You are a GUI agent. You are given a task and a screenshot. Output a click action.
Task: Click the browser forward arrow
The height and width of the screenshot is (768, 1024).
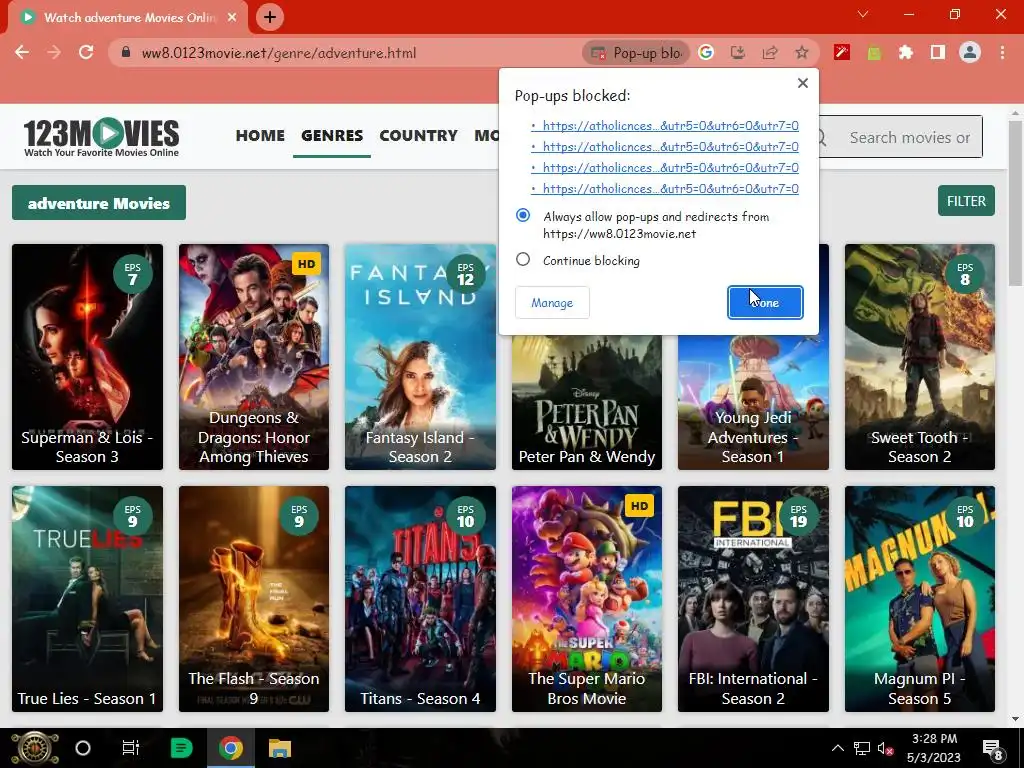tap(54, 52)
